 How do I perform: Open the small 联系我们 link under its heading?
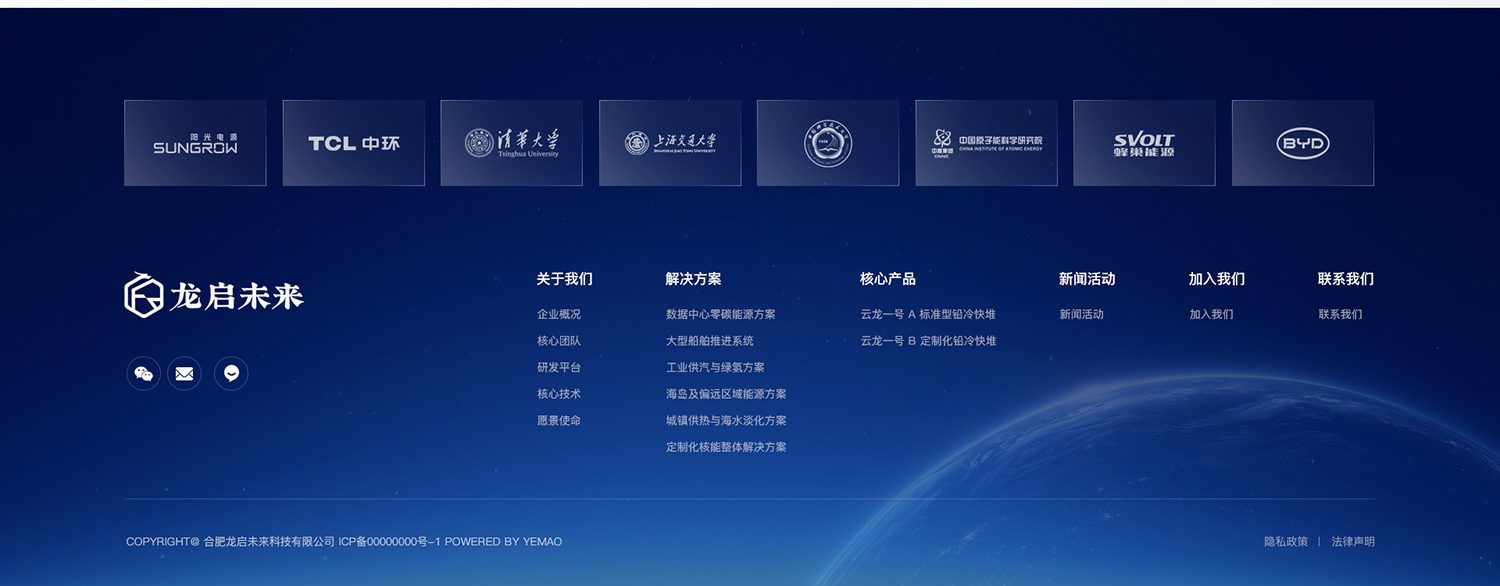pyautogui.click(x=1341, y=314)
